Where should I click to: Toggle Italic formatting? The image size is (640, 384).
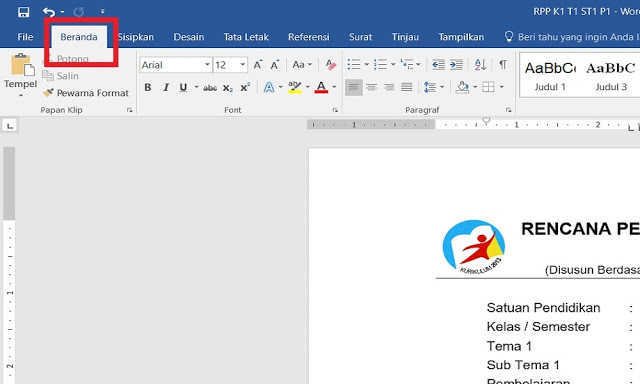166,87
